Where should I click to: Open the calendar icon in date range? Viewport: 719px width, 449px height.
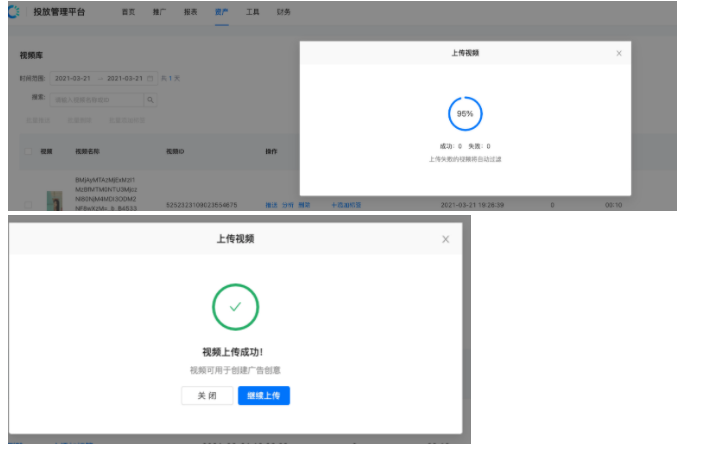point(150,78)
